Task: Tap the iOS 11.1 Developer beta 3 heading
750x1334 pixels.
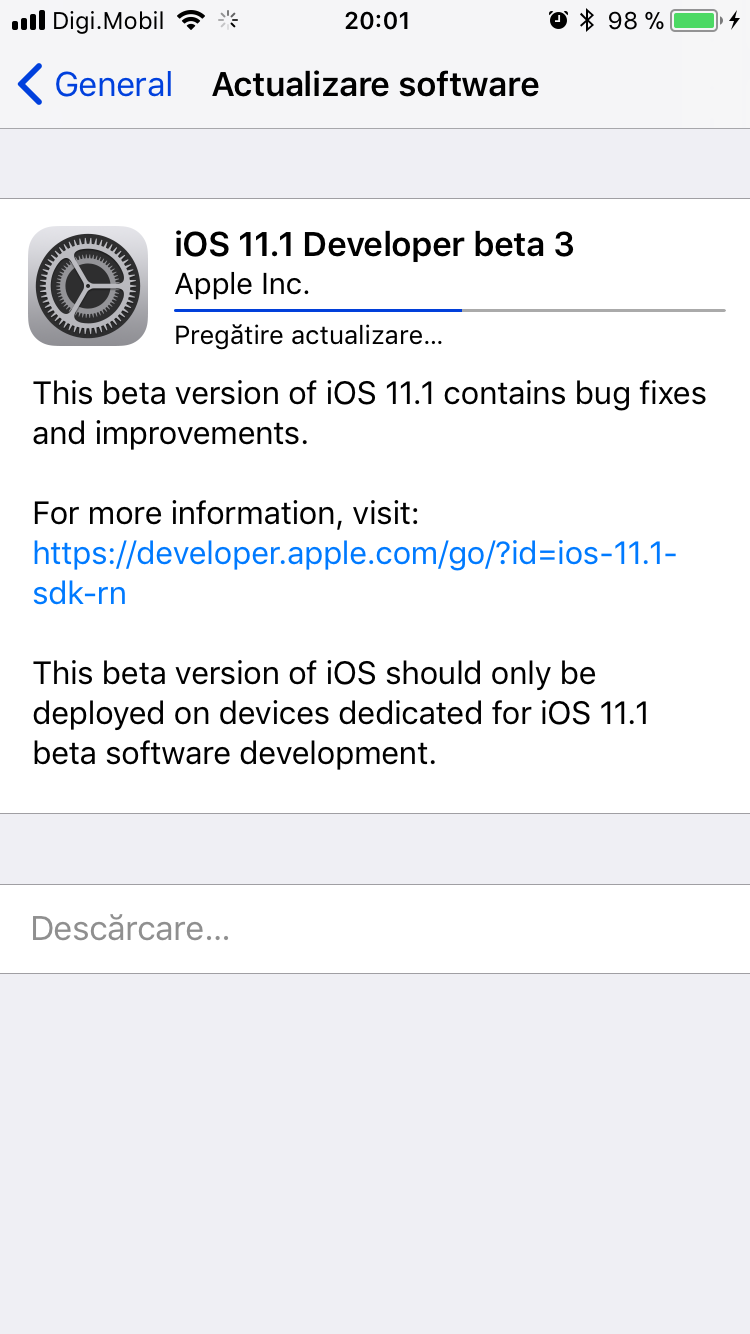Action: click(x=374, y=244)
